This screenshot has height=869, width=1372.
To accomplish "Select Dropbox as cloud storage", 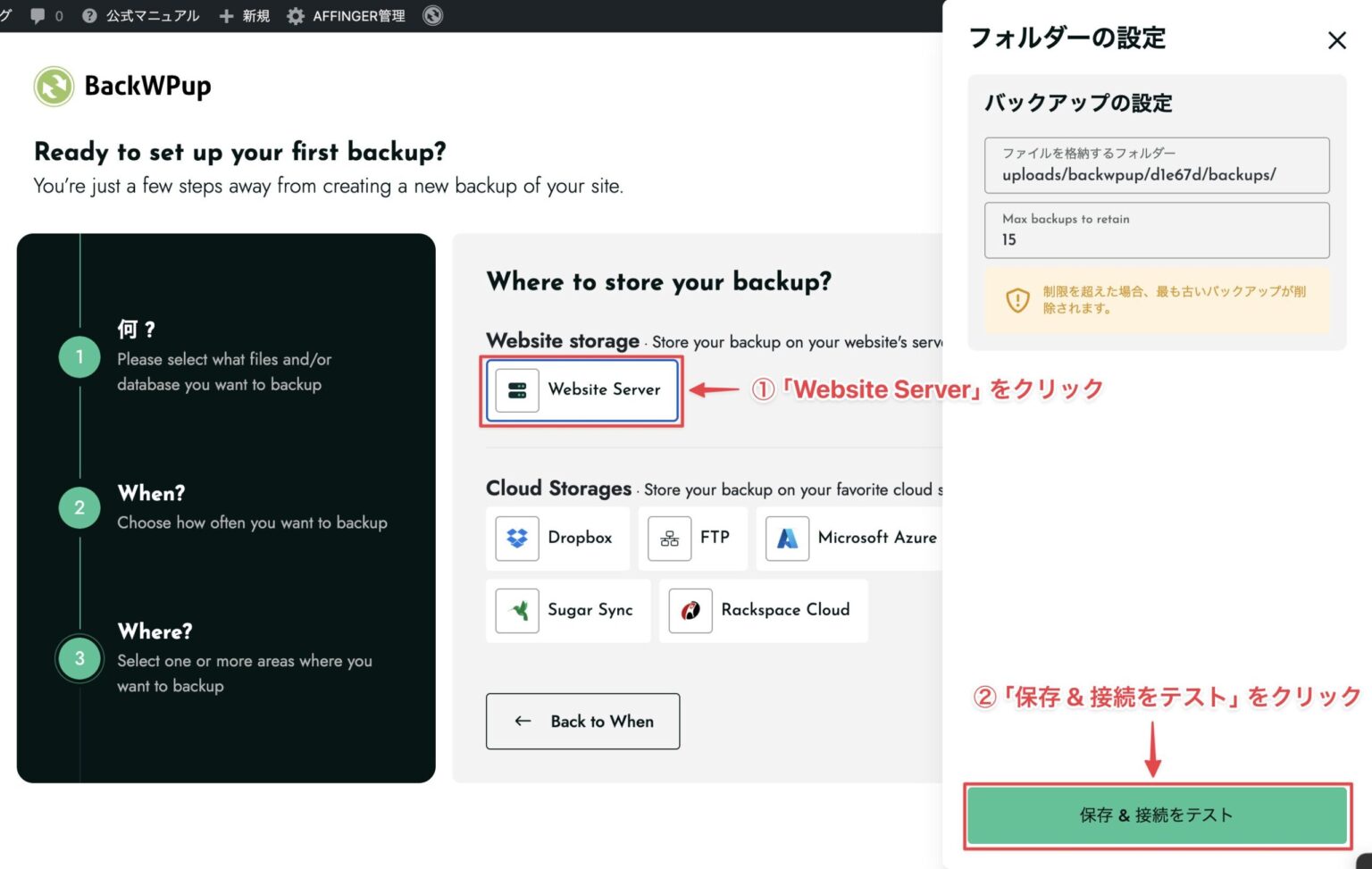I will [557, 538].
